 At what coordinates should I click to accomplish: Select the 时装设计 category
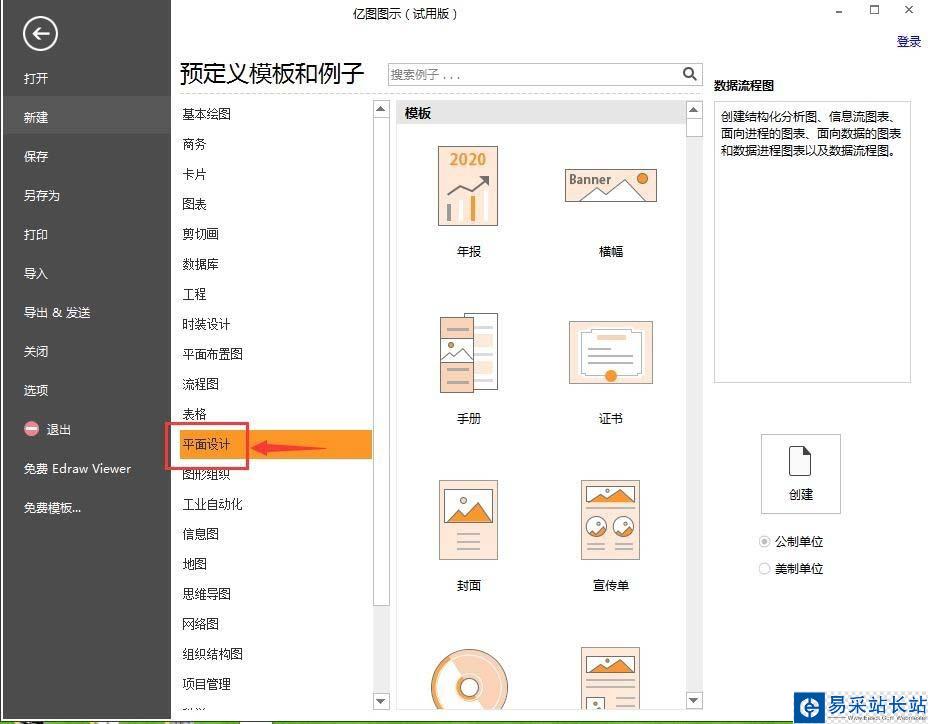coord(206,324)
